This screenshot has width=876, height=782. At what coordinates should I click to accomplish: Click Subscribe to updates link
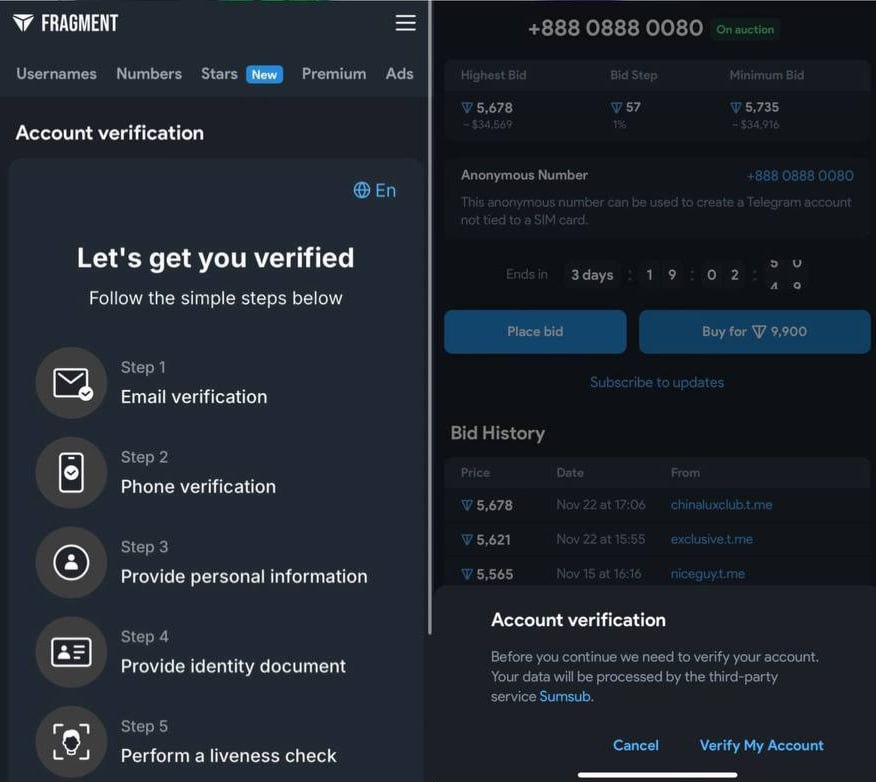coord(657,383)
